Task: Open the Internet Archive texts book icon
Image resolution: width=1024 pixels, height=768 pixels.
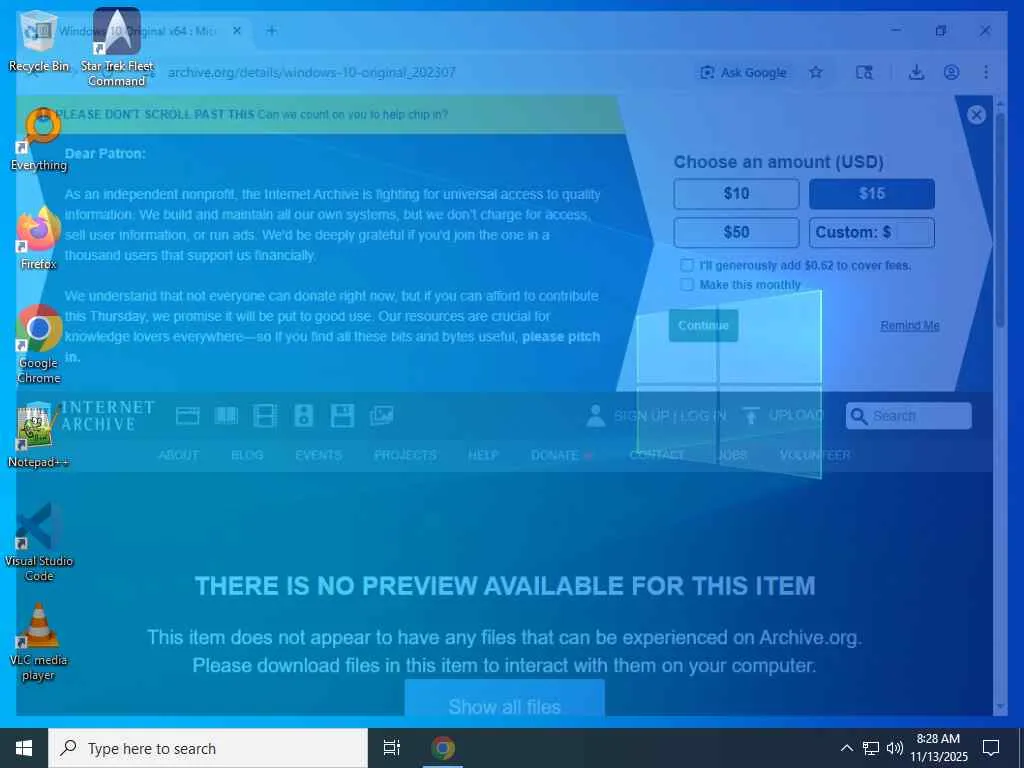Action: (x=226, y=416)
